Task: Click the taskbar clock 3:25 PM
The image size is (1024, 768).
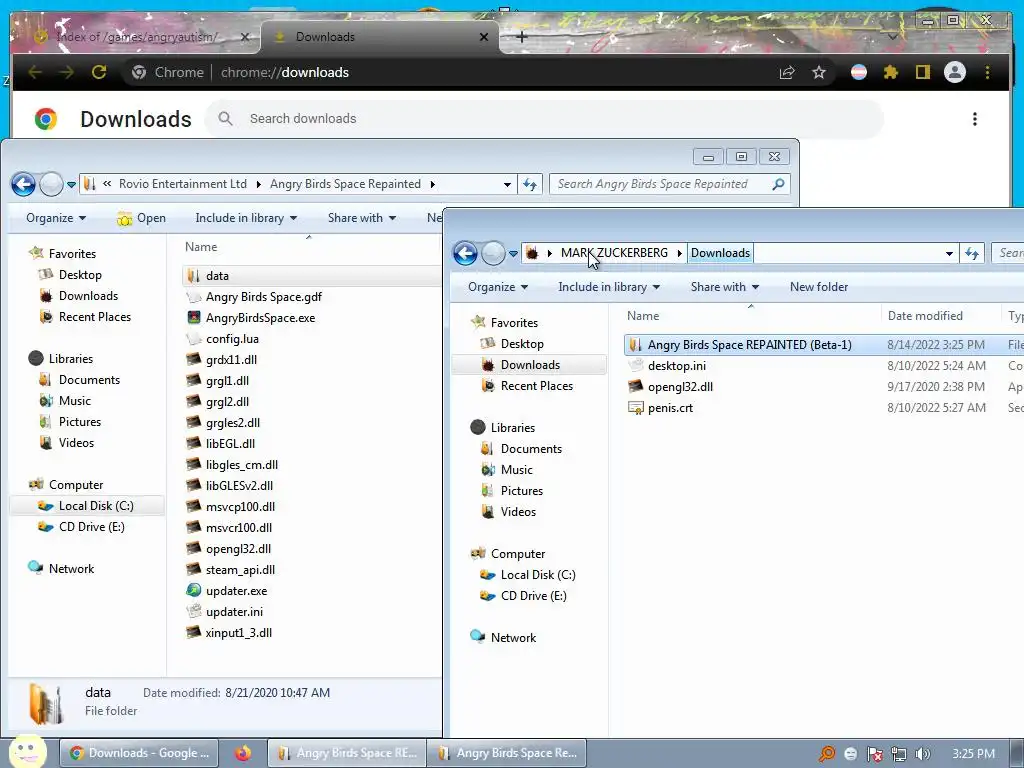Action: 973,754
